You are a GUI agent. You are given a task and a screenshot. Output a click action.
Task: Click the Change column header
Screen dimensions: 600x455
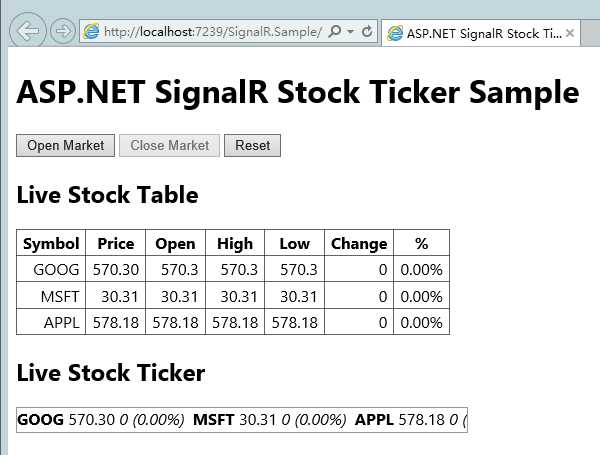tap(359, 243)
